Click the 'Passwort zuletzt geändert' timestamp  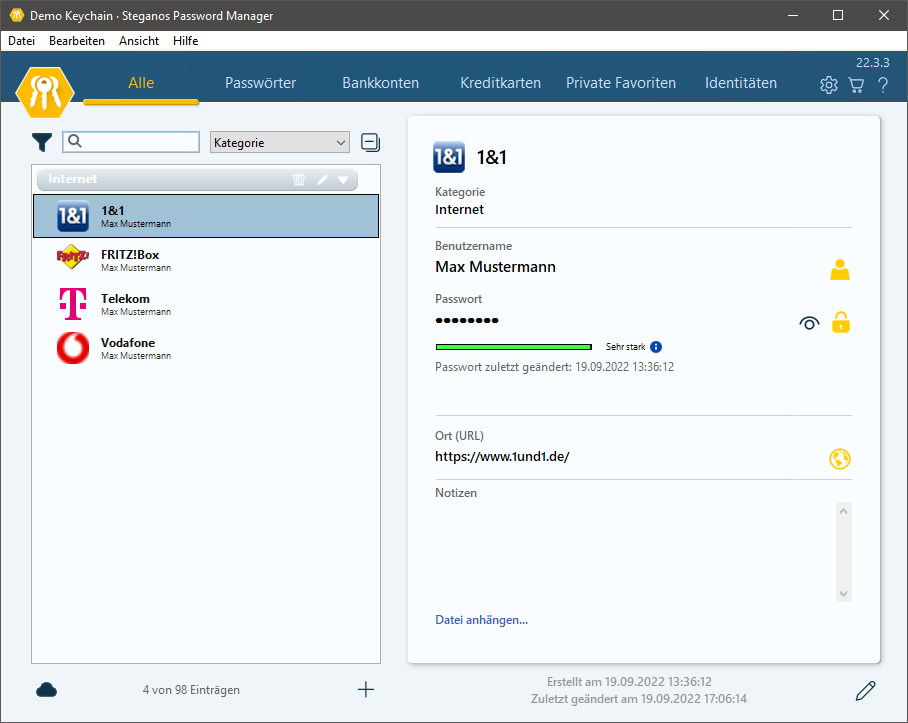click(554, 367)
